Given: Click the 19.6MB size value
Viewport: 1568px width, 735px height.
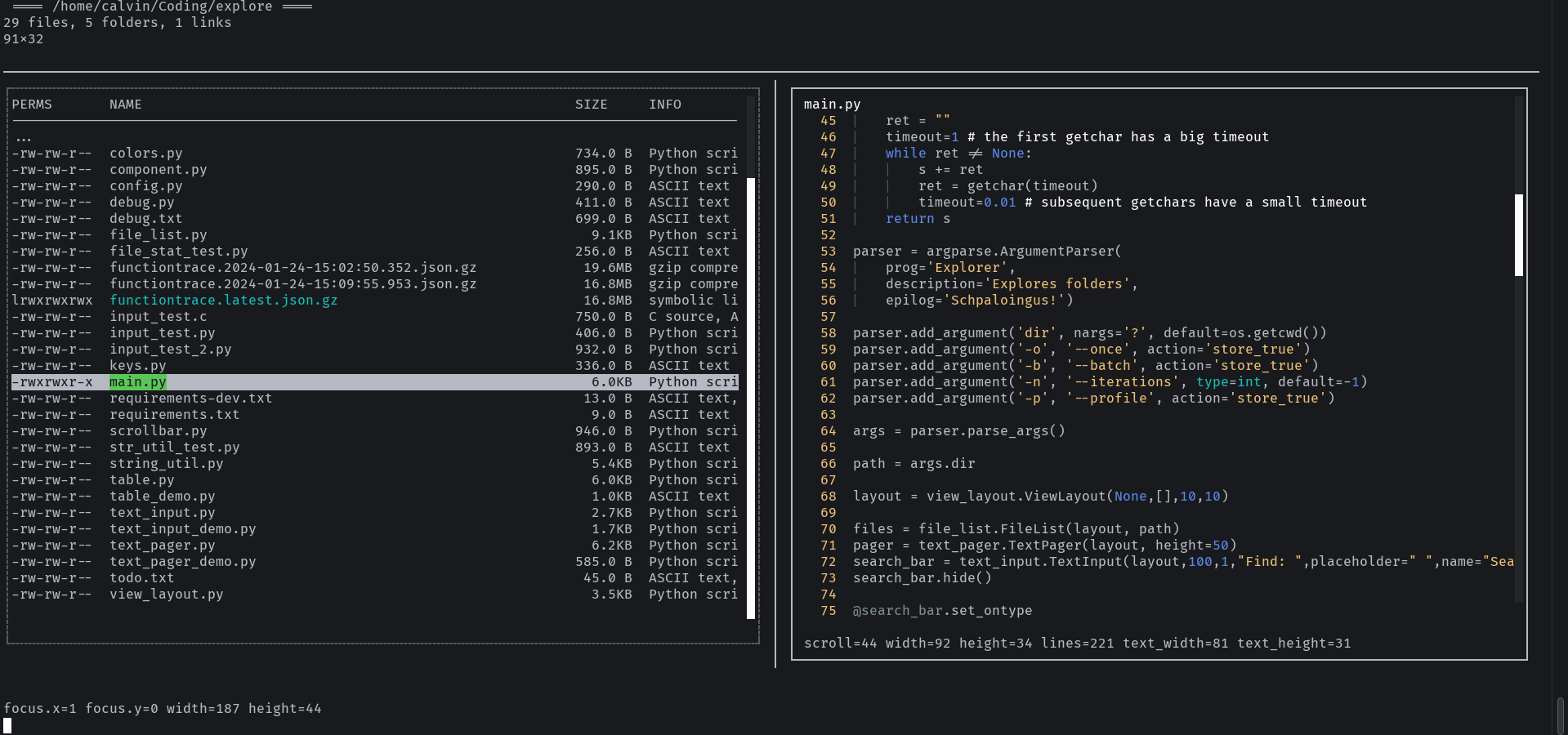Looking at the screenshot, I should coord(608,268).
